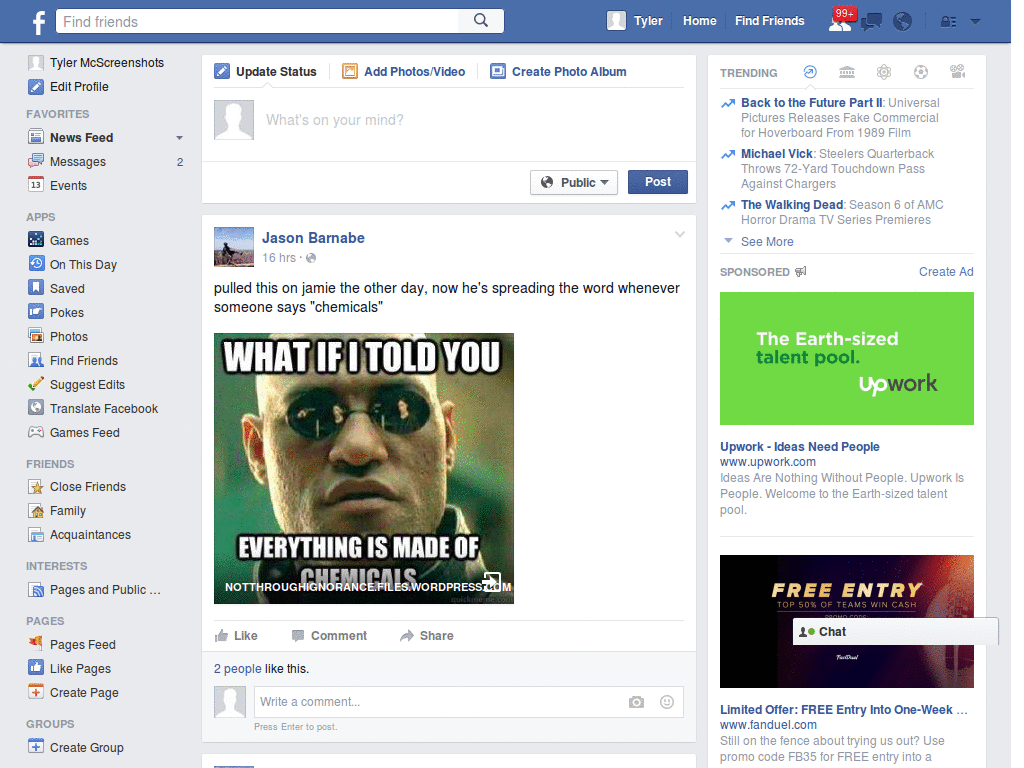Viewport: 1024px width, 768px height.
Task: Click the What's on your mind field
Action: pyautogui.click(x=334, y=120)
